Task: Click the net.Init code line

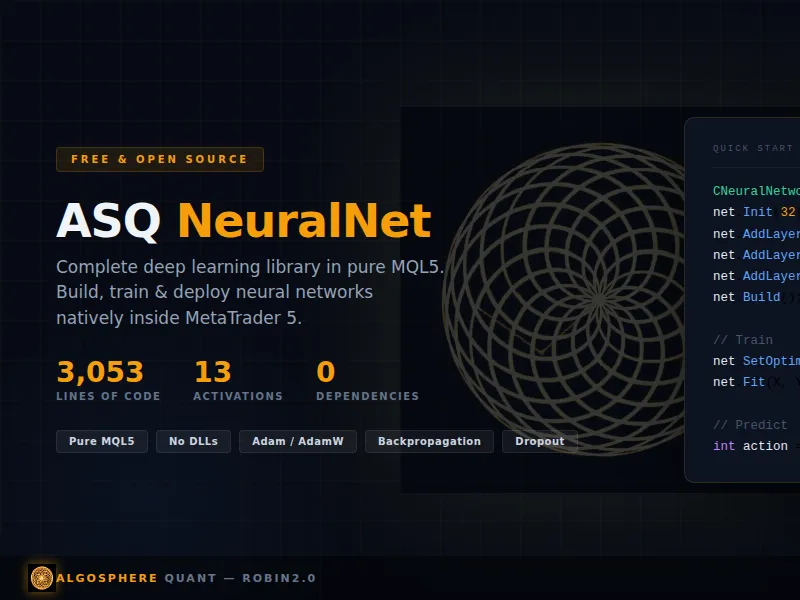Action: [x=756, y=212]
